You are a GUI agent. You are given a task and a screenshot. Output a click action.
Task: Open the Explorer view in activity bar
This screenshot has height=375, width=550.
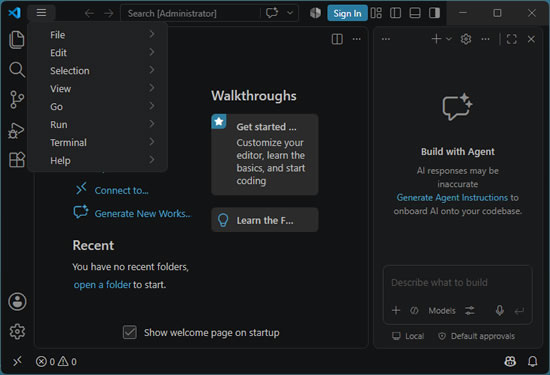pos(16,39)
